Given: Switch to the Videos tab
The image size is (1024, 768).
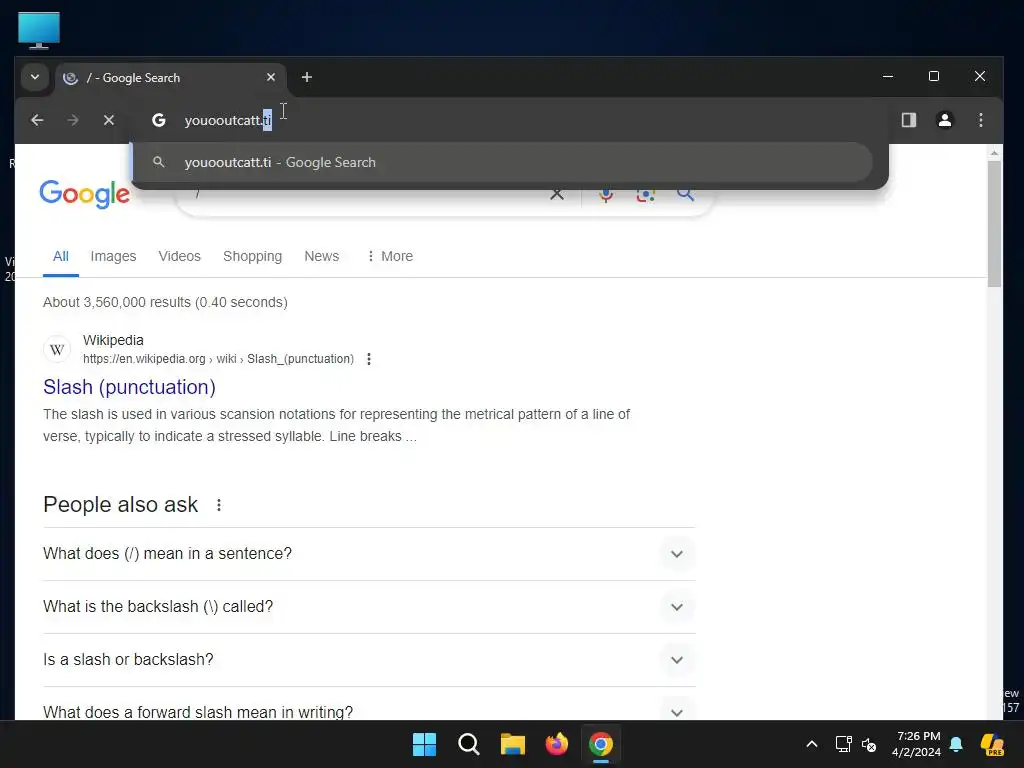Looking at the screenshot, I should tap(180, 257).
